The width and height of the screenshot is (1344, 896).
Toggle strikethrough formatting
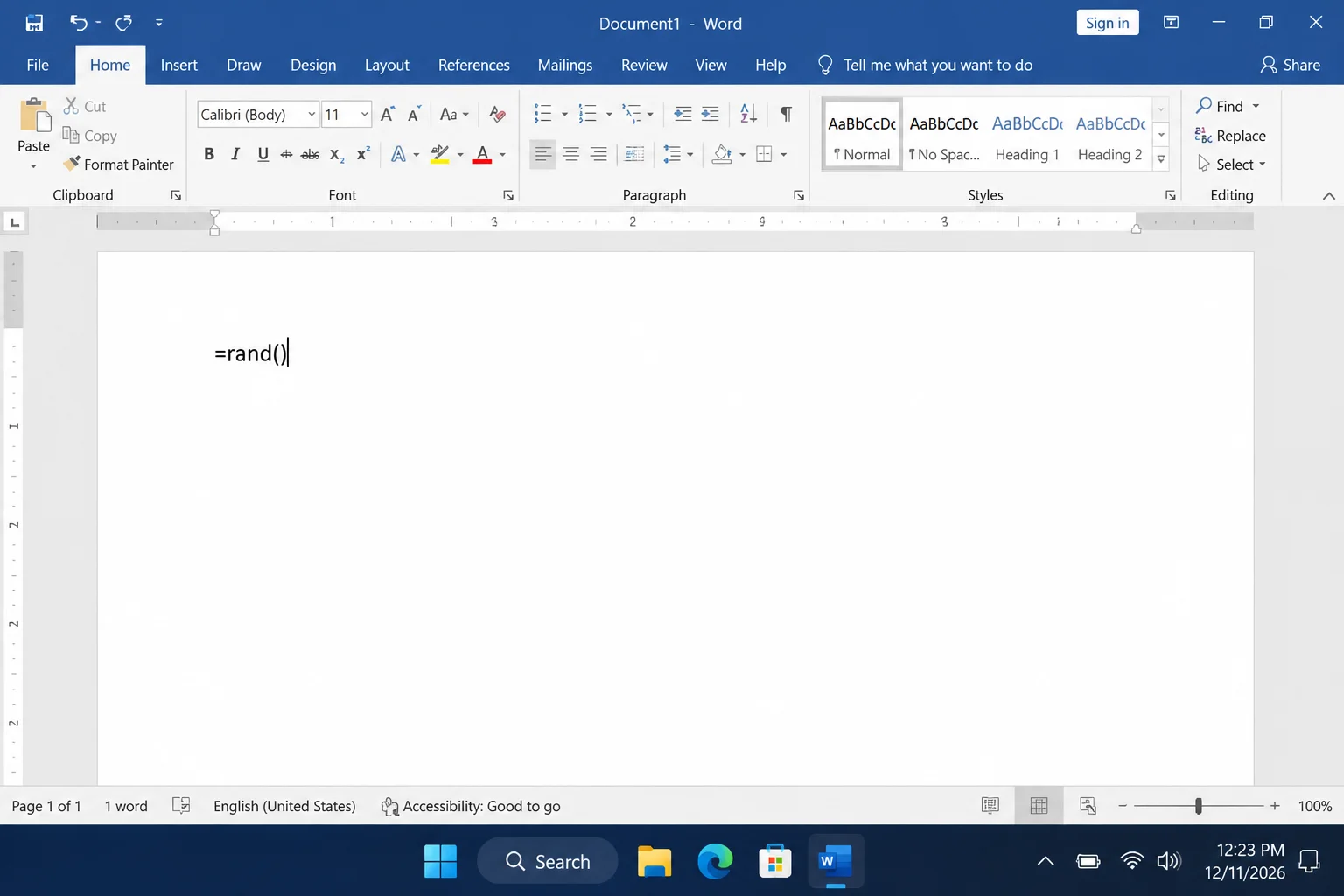coord(286,155)
